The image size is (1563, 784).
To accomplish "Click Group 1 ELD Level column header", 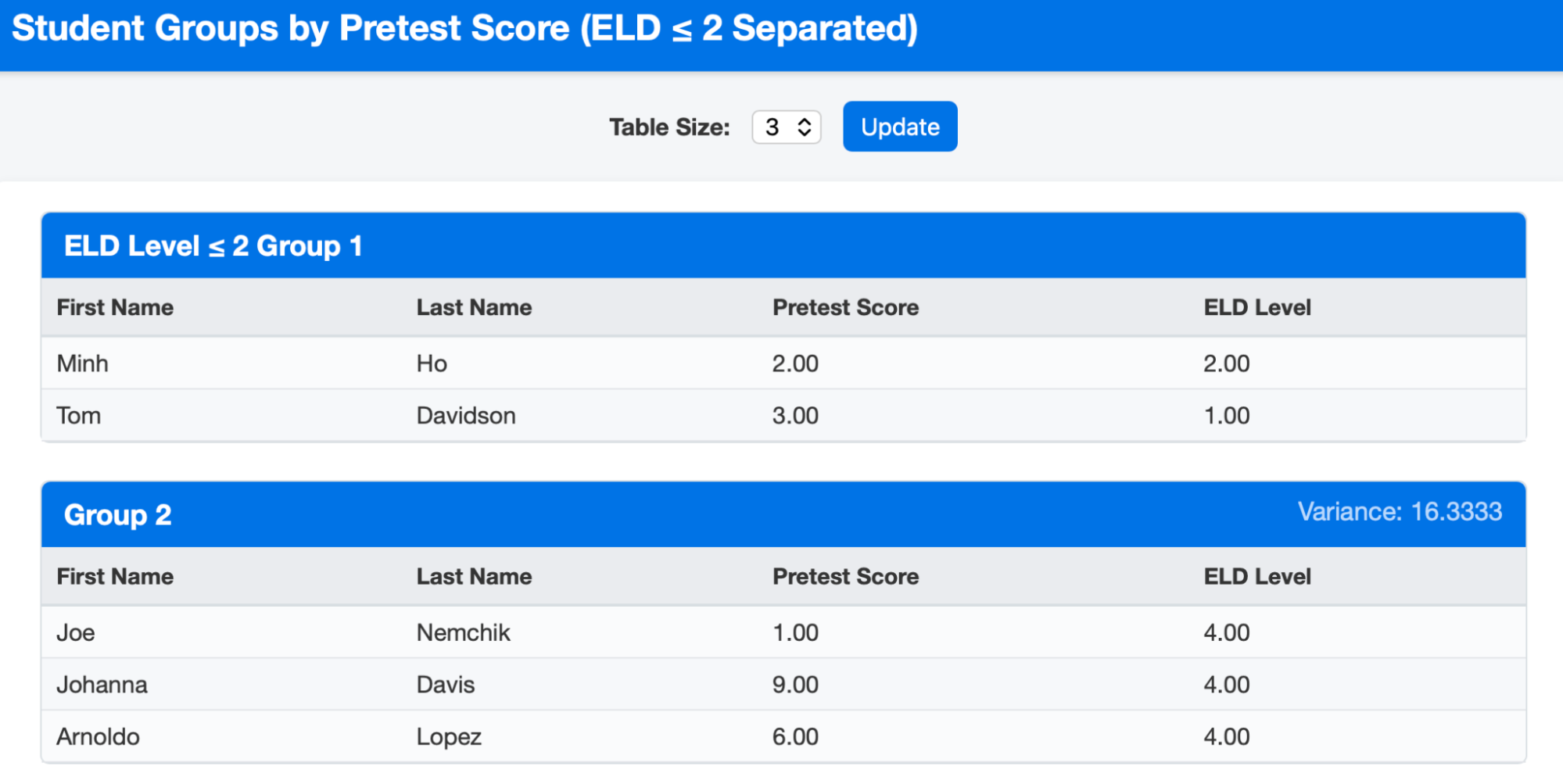I will click(1256, 307).
